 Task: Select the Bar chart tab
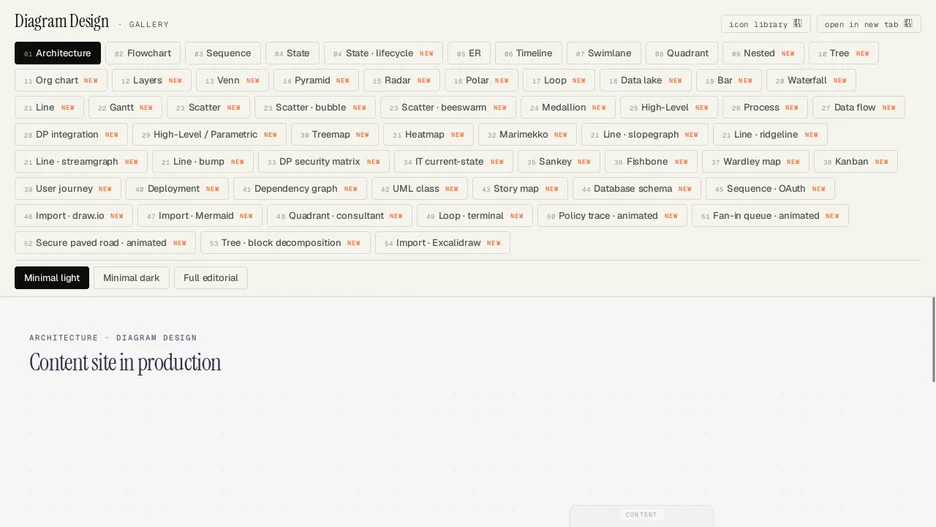pos(729,80)
